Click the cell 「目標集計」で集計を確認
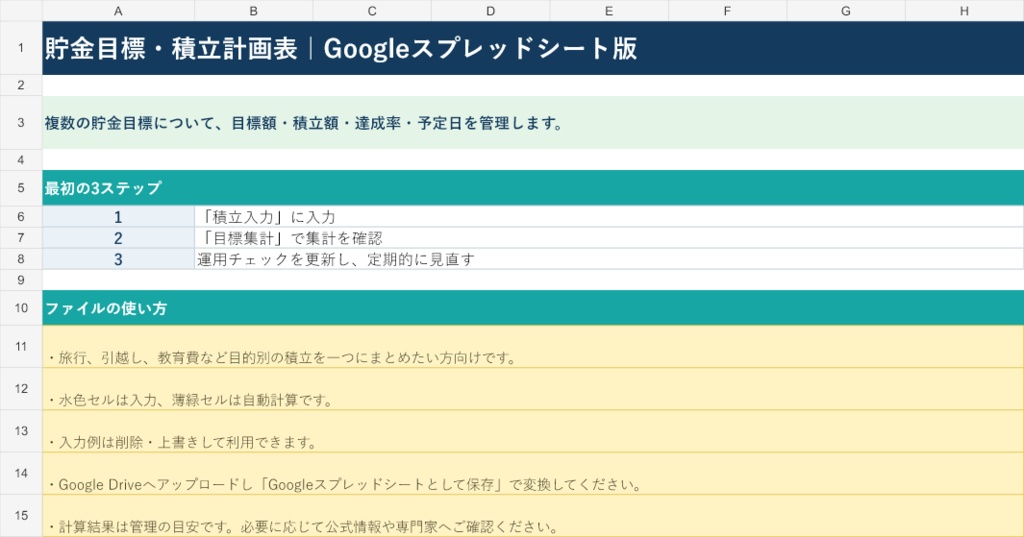Screen dimensions: 1024x537 click(609, 238)
